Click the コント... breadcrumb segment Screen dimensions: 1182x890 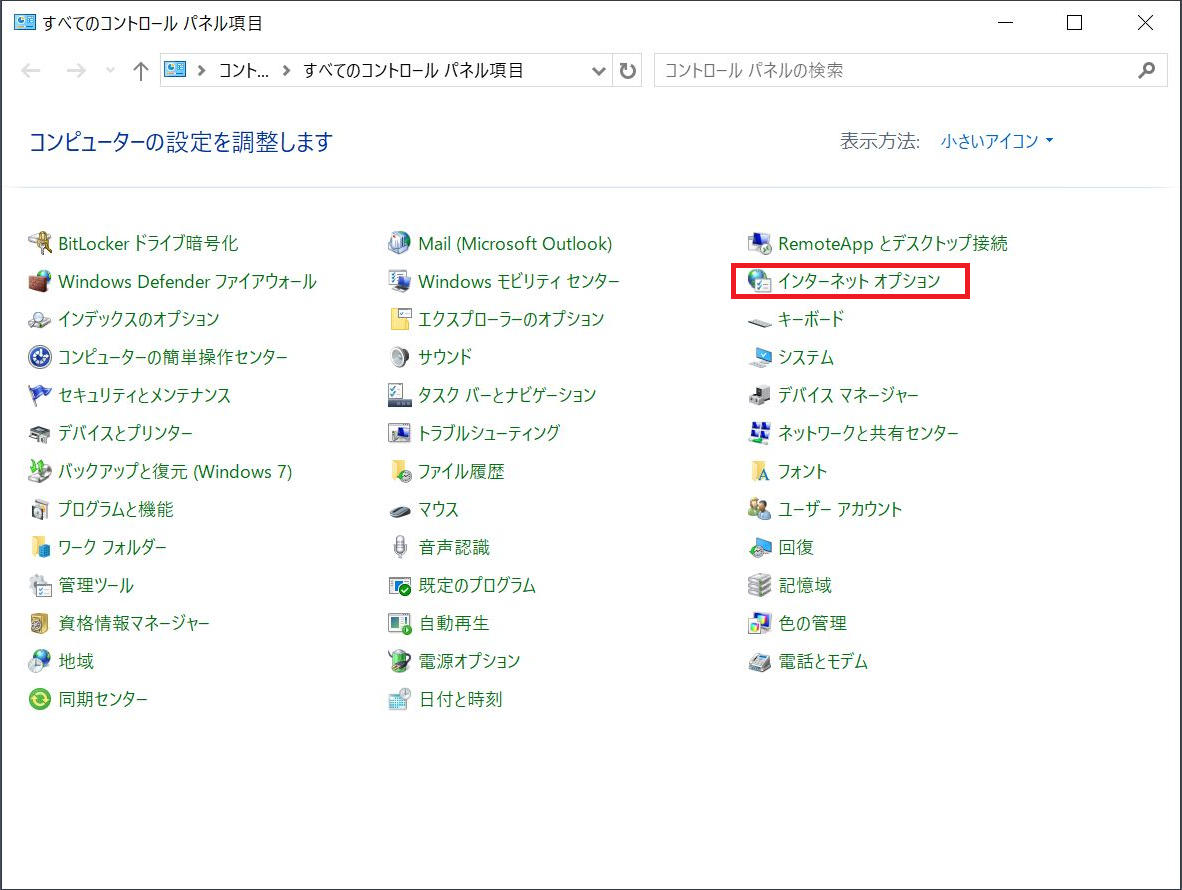243,71
